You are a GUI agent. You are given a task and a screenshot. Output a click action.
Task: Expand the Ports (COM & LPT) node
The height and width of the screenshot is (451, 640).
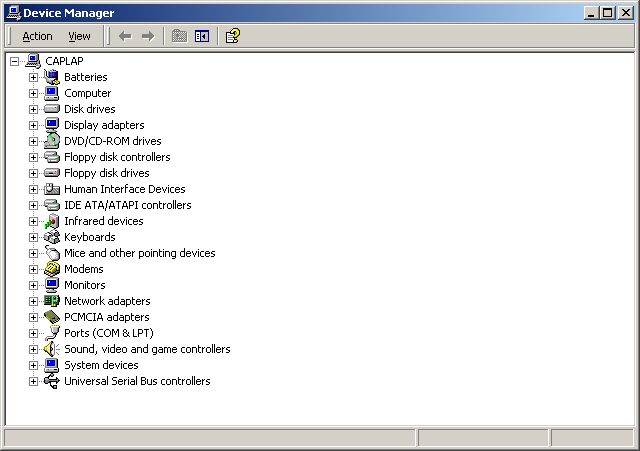pos(33,333)
